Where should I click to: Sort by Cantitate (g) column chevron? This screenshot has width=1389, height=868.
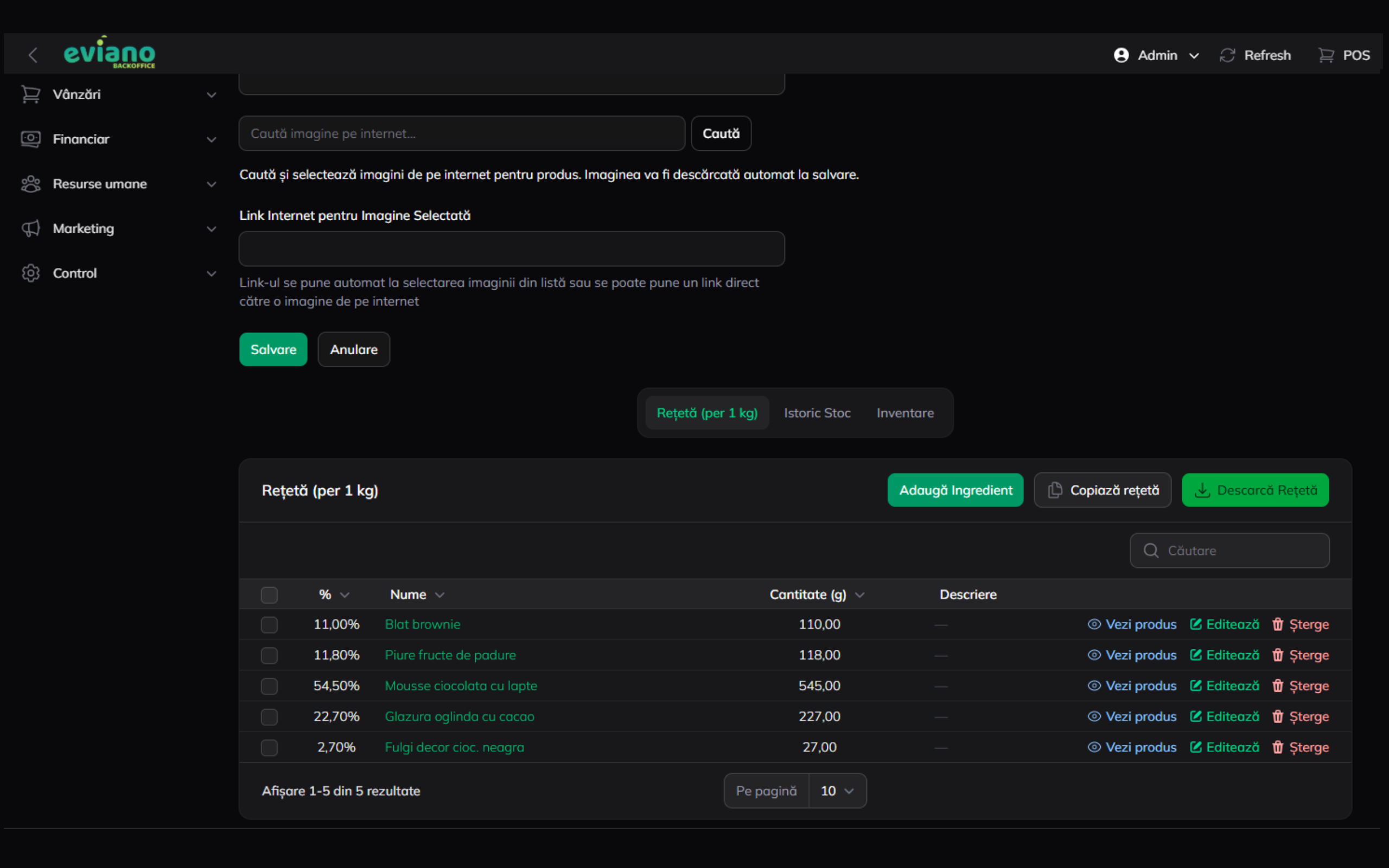(859, 595)
